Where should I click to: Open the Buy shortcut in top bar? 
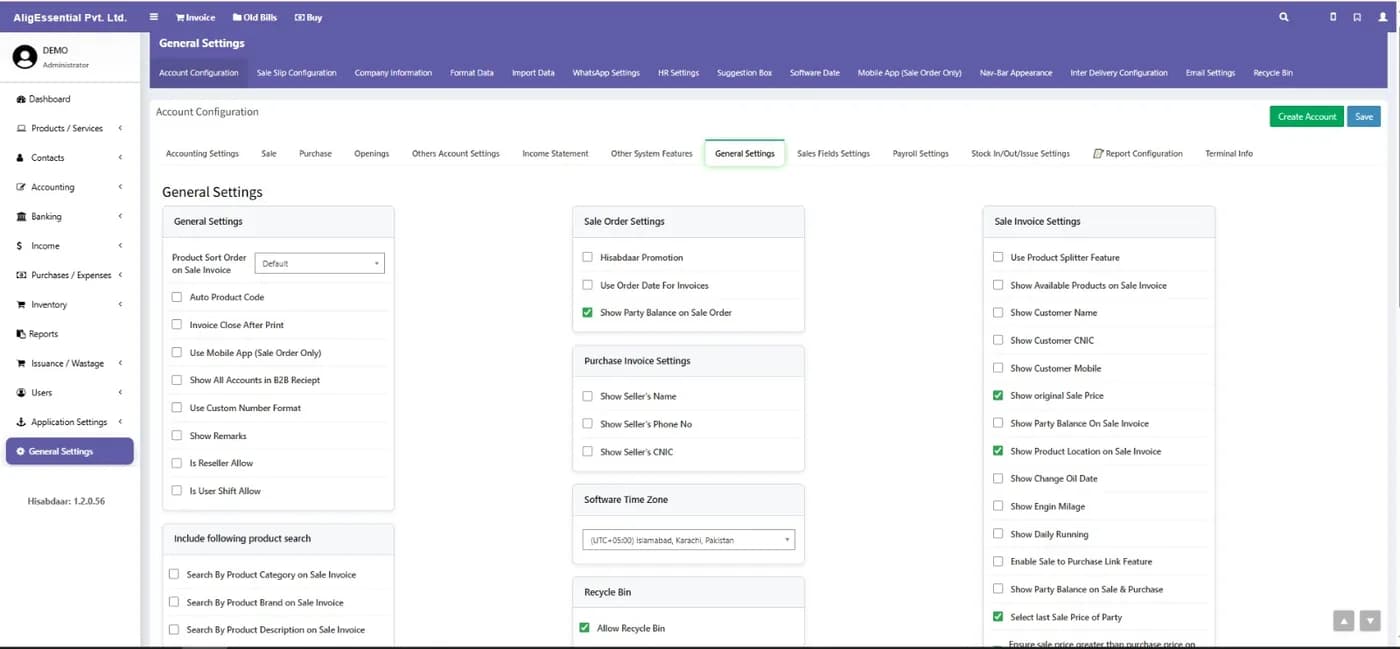tap(308, 17)
